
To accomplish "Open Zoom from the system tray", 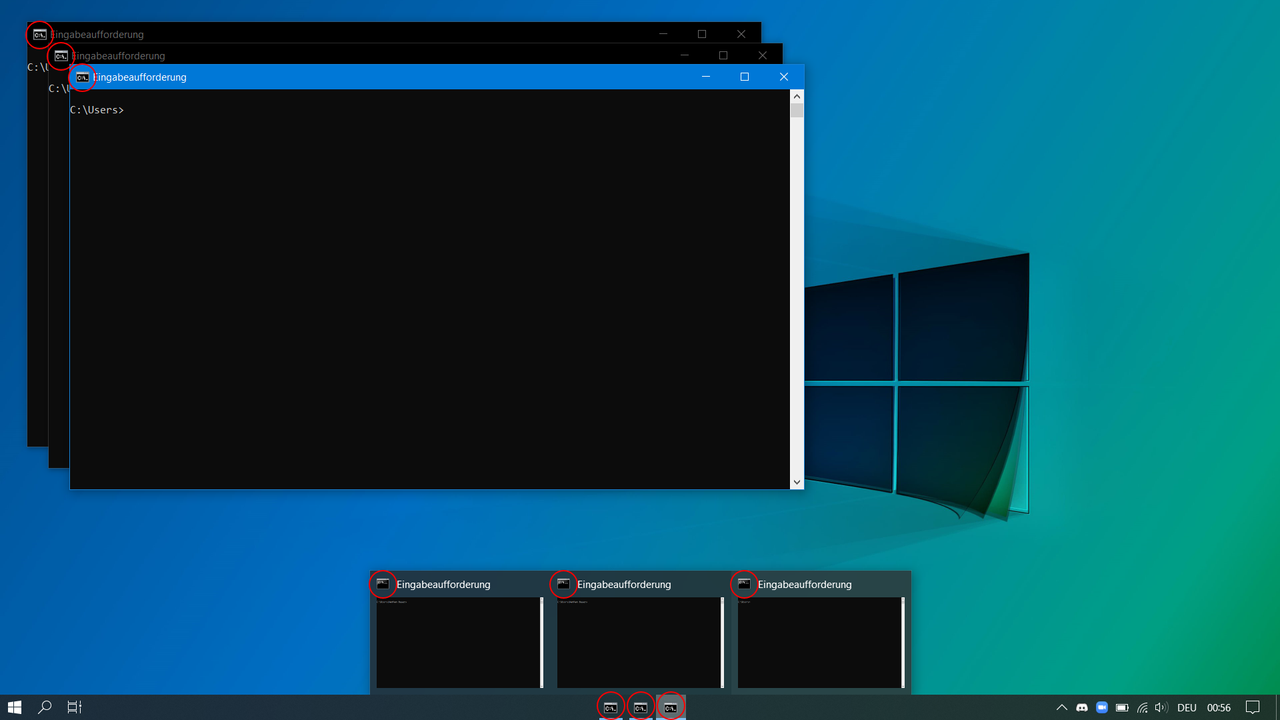I will click(1102, 707).
